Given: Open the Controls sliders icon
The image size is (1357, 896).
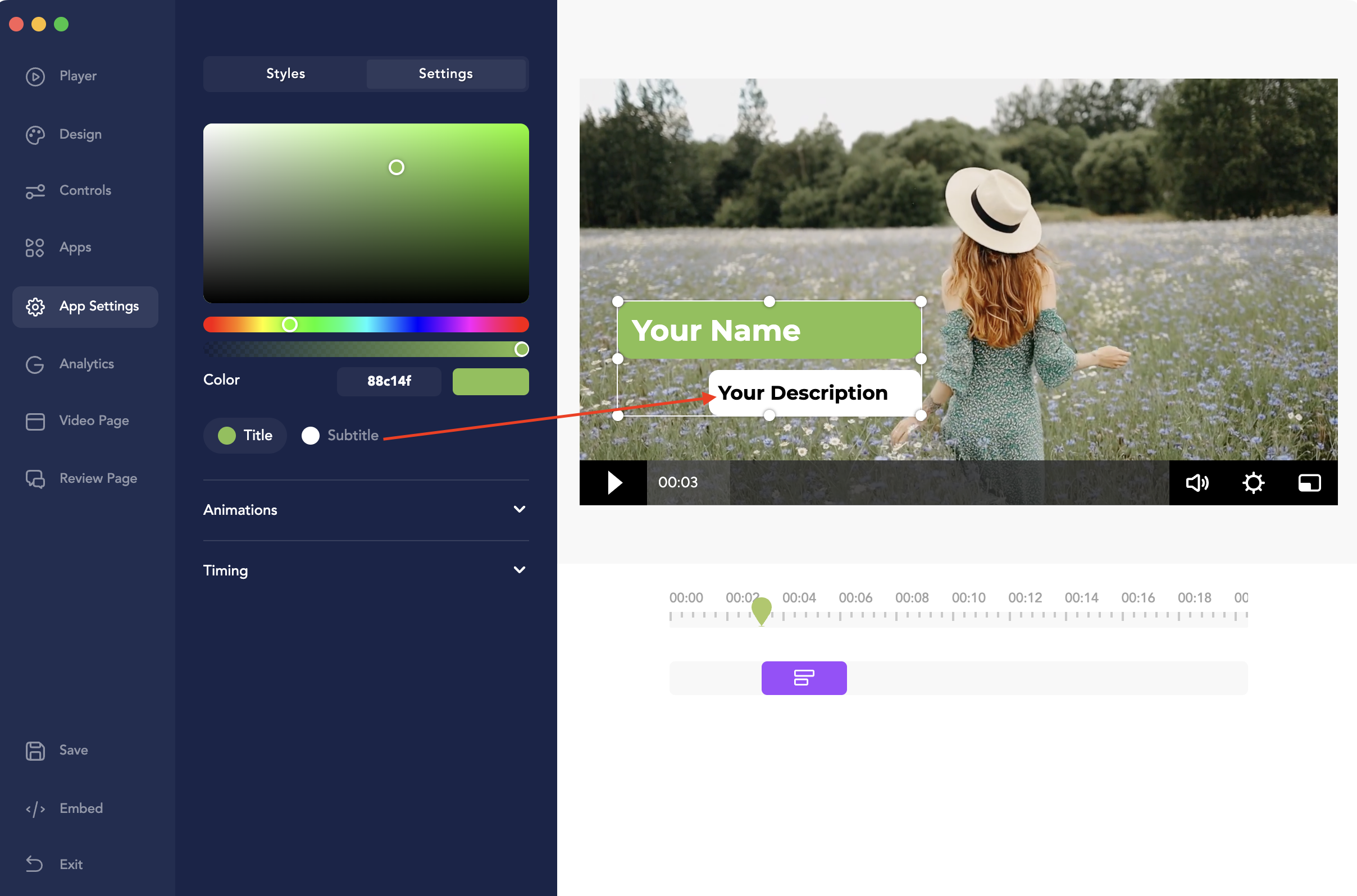Looking at the screenshot, I should coord(35,191).
